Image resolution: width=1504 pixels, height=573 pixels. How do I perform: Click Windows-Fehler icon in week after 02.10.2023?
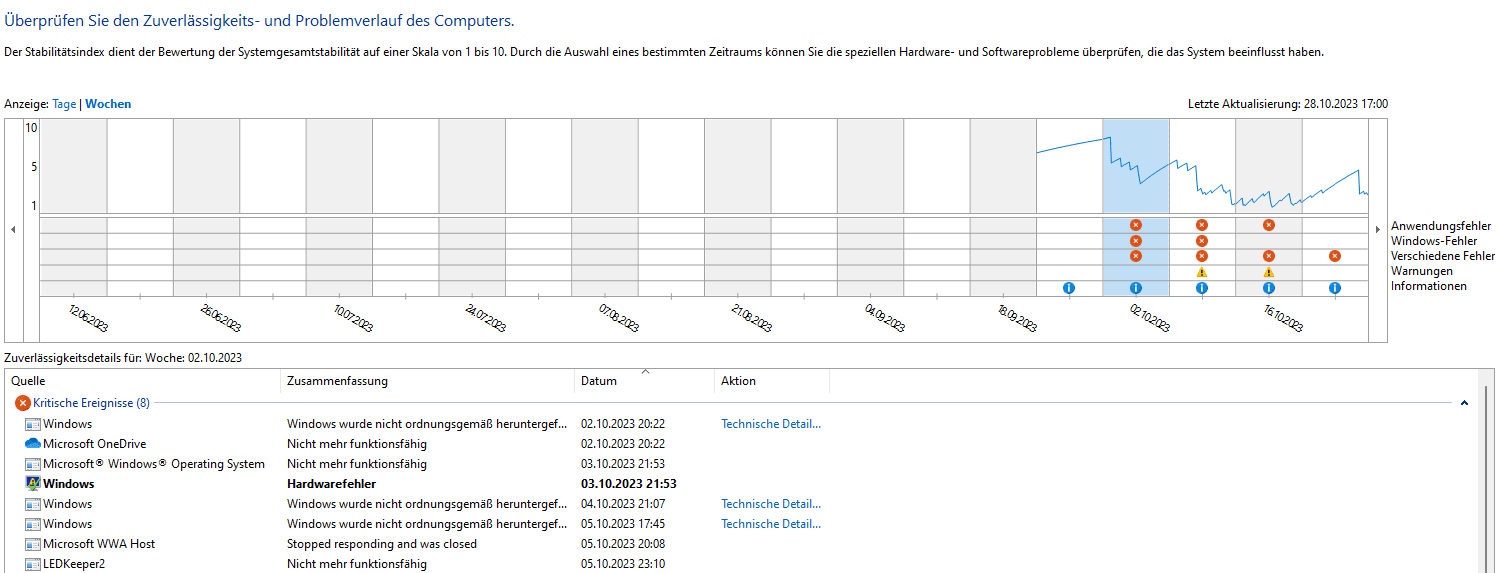(1202, 241)
